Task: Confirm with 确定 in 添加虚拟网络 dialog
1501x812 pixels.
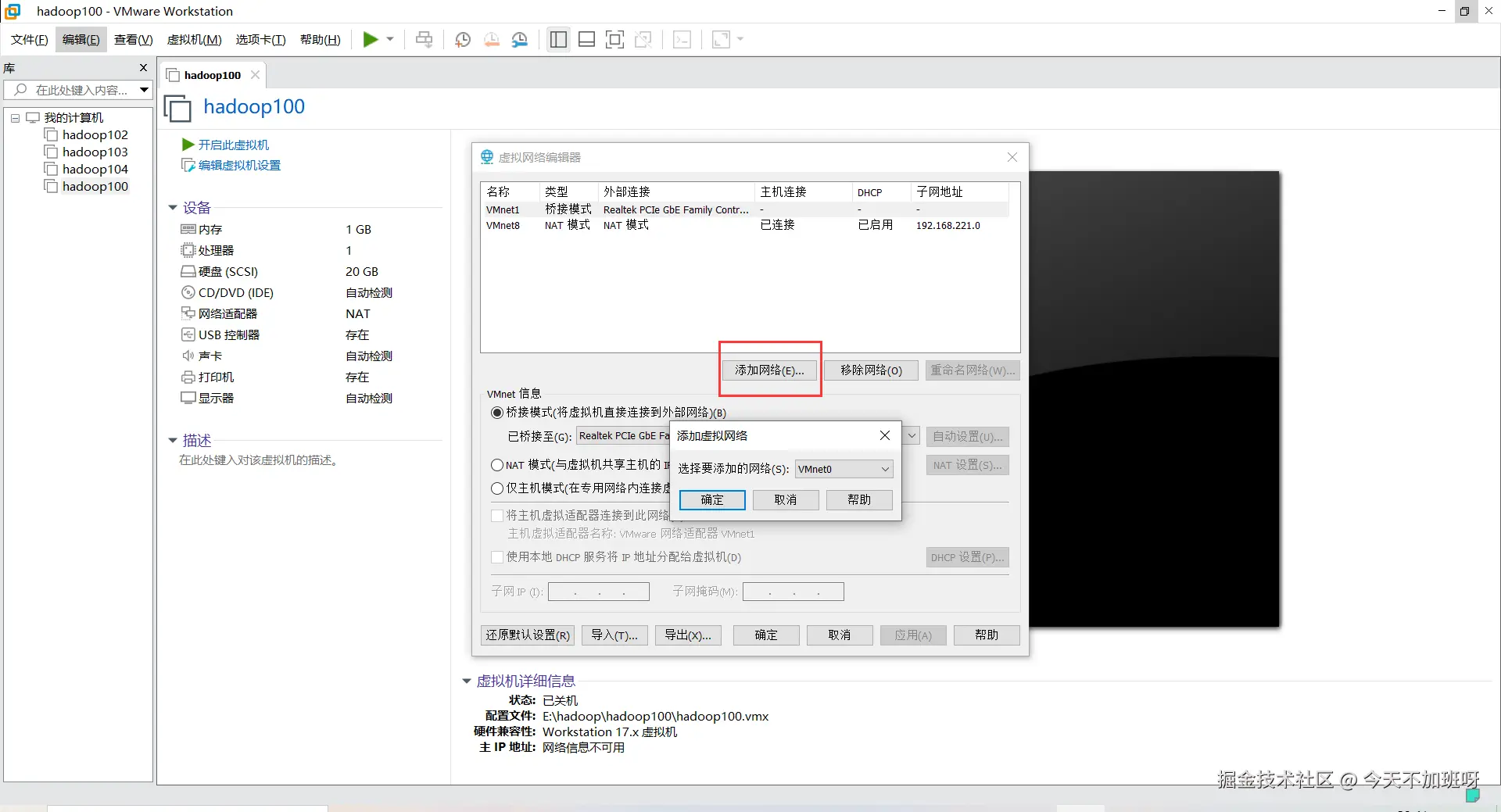Action: (x=712, y=499)
